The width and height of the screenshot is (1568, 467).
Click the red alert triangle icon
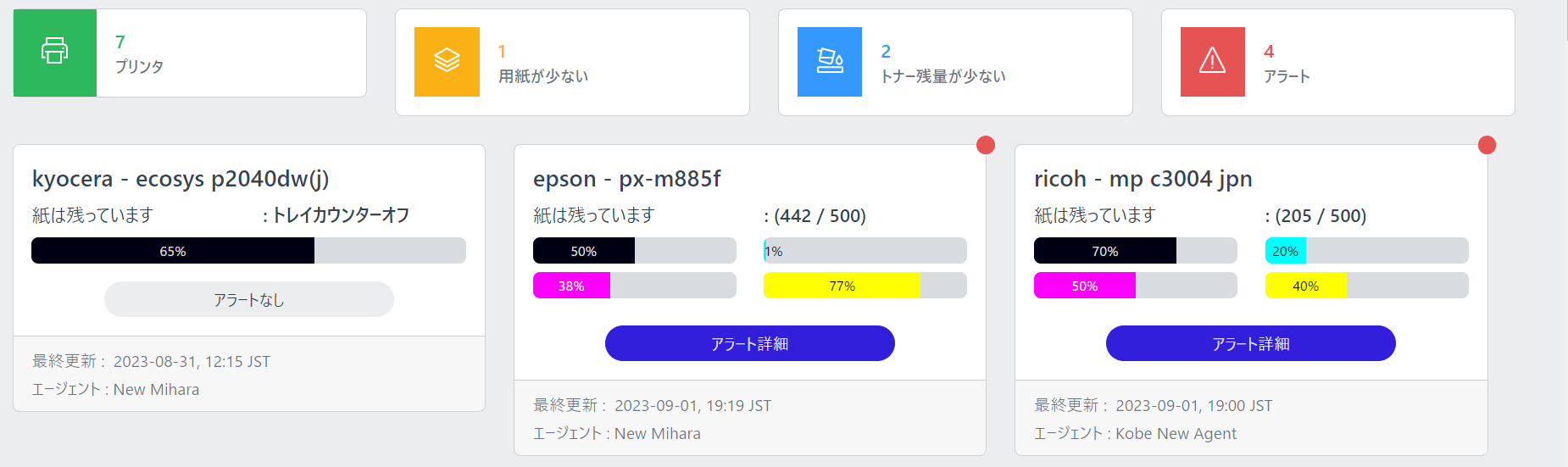tap(1213, 62)
